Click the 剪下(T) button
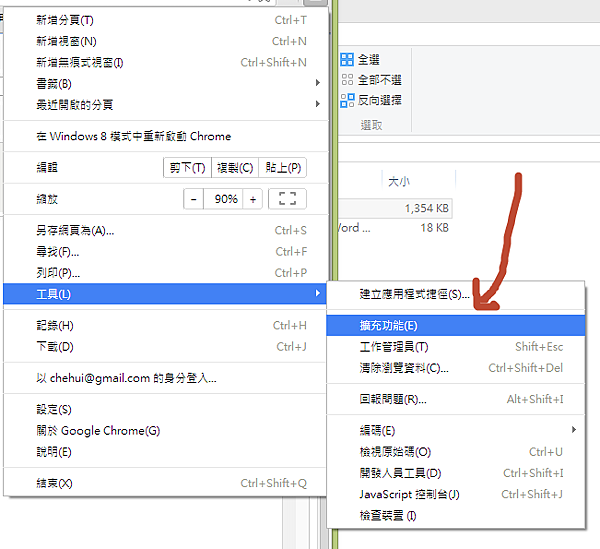Screen dimensions: 600x549 tap(188, 168)
